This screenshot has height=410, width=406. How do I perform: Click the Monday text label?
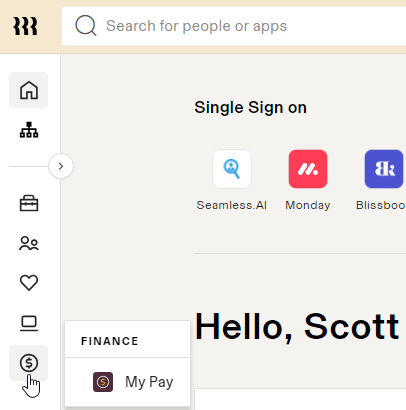[x=308, y=205]
